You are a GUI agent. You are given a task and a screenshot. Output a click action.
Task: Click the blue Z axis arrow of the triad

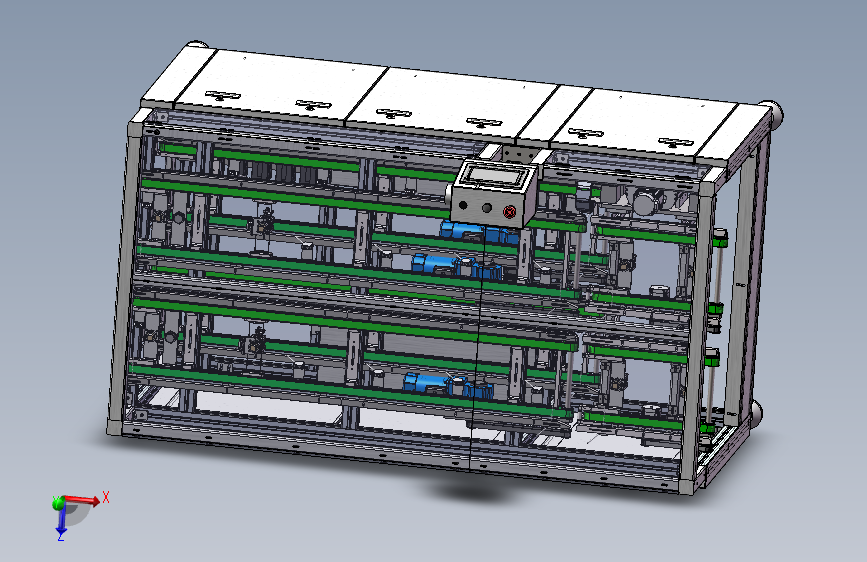coord(61,519)
